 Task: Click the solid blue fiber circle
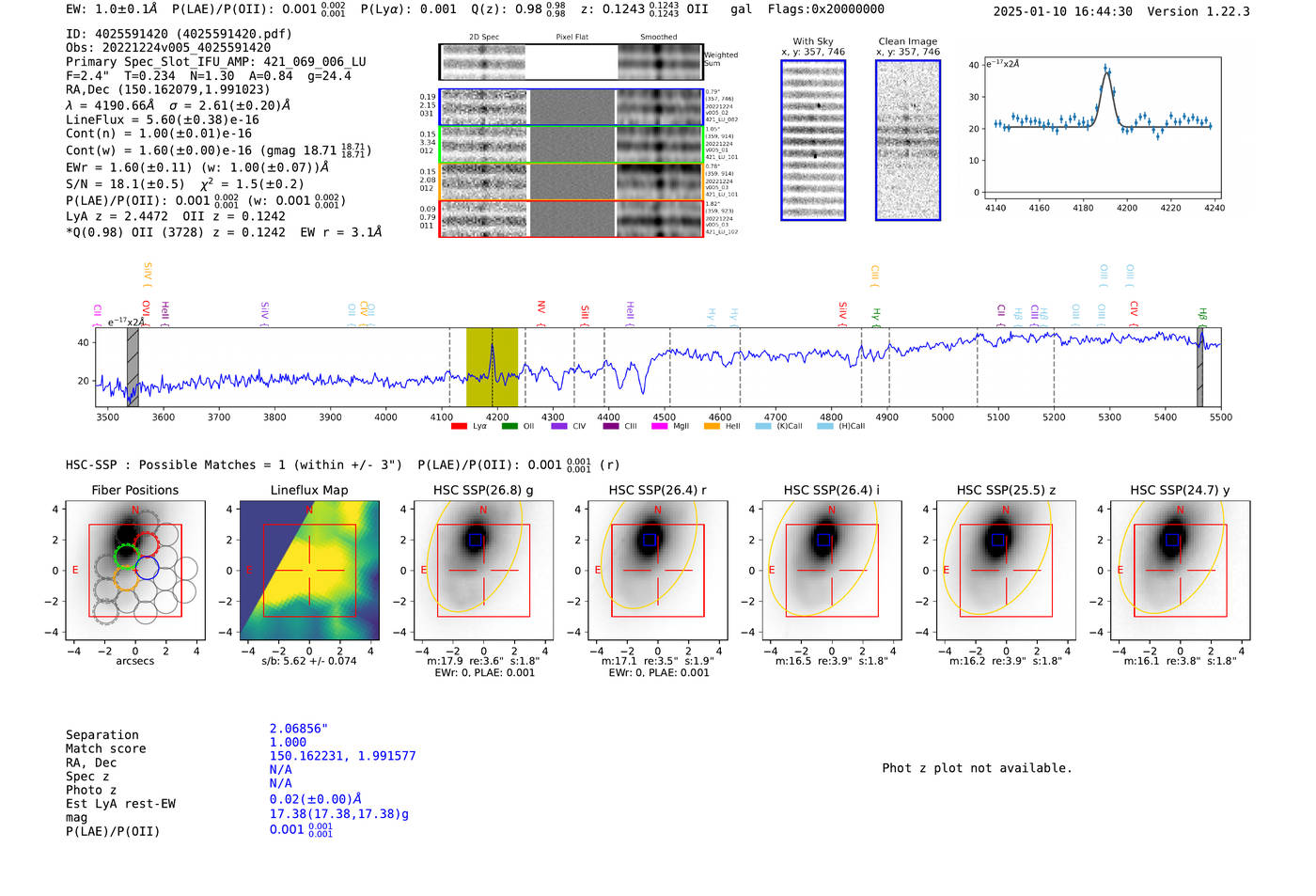click(147, 568)
